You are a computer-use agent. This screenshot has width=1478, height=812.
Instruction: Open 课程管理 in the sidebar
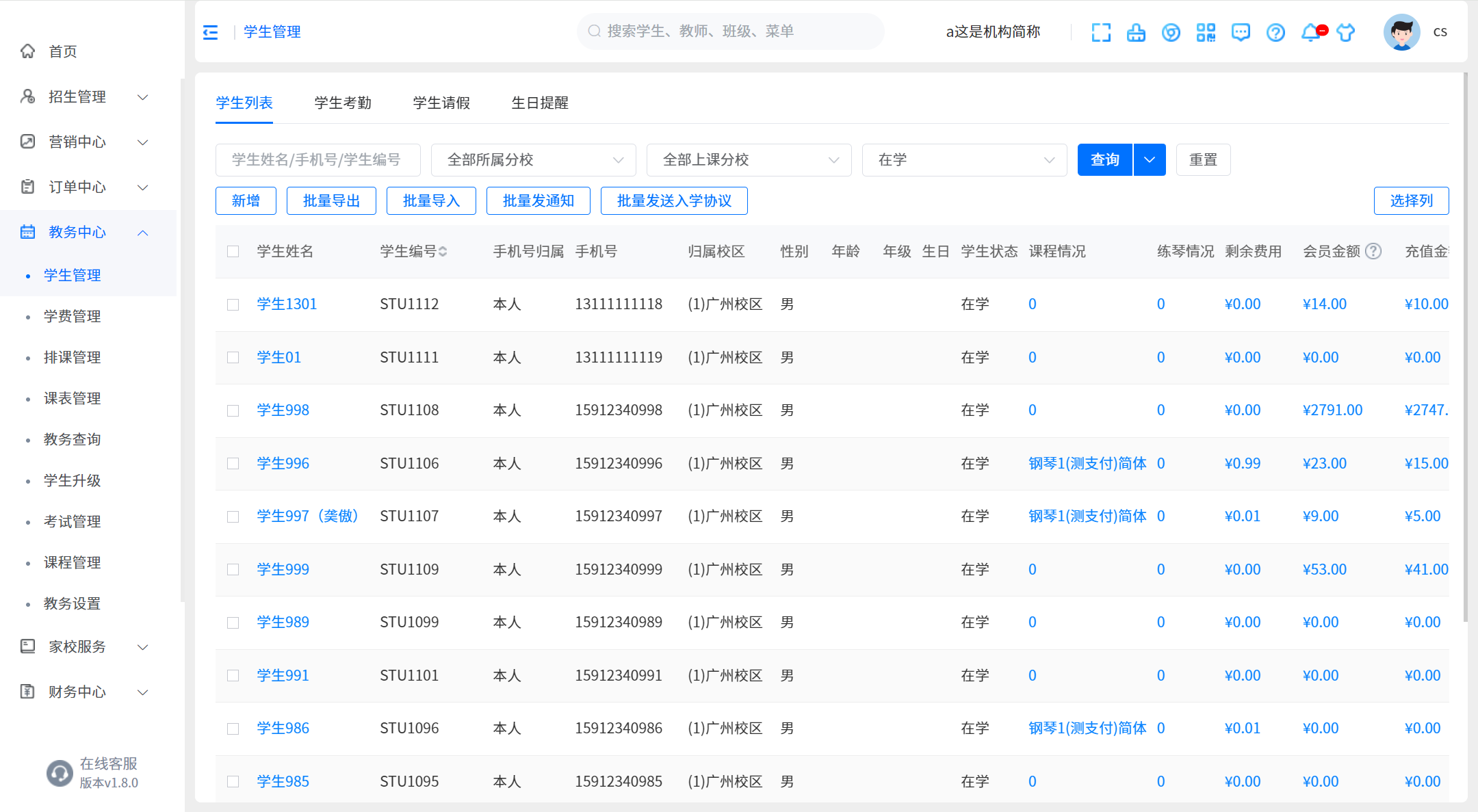(72, 562)
